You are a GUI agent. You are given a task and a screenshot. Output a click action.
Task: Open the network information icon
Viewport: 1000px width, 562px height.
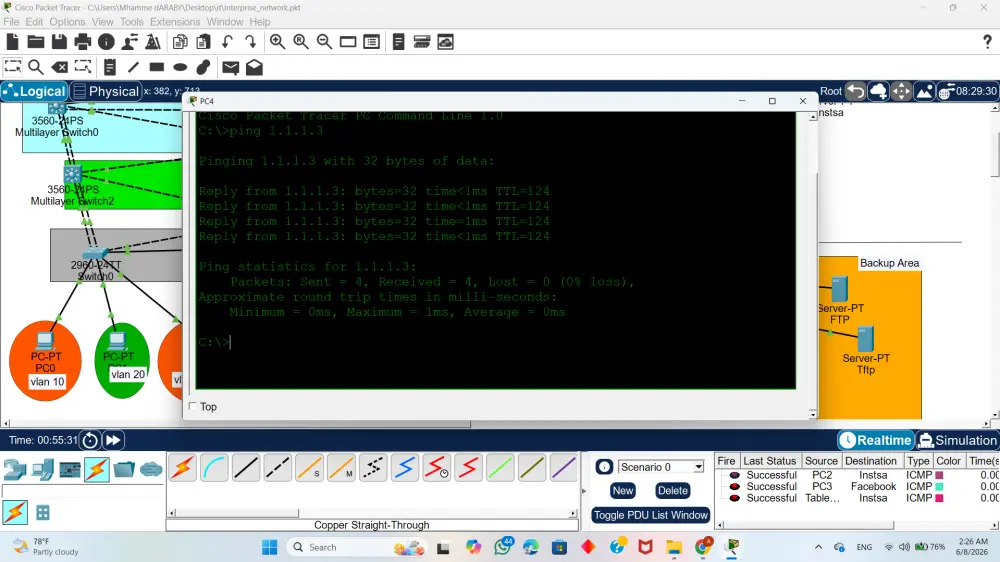coord(107,42)
